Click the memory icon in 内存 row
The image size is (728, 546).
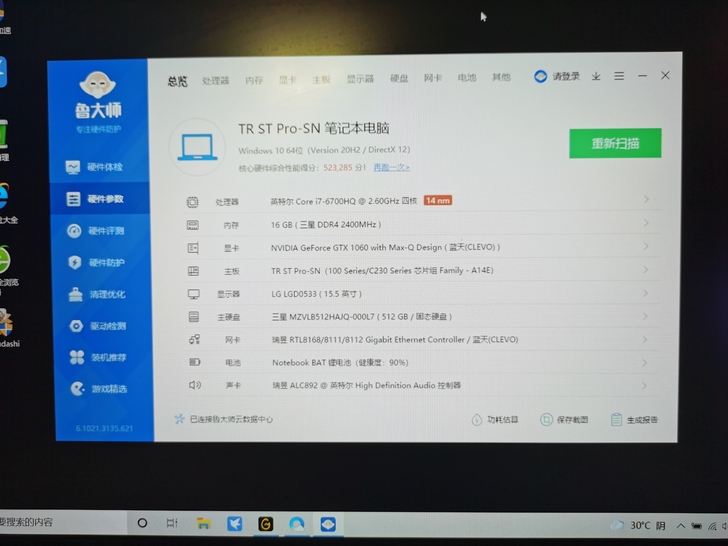click(x=193, y=225)
